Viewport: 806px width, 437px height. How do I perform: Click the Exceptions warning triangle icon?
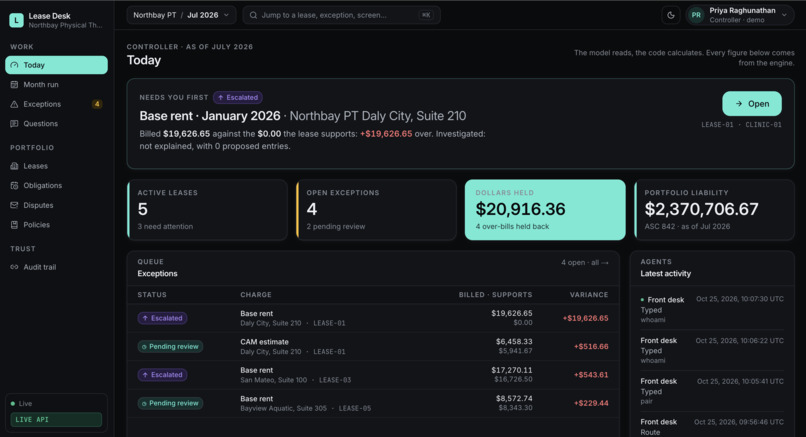coord(14,104)
